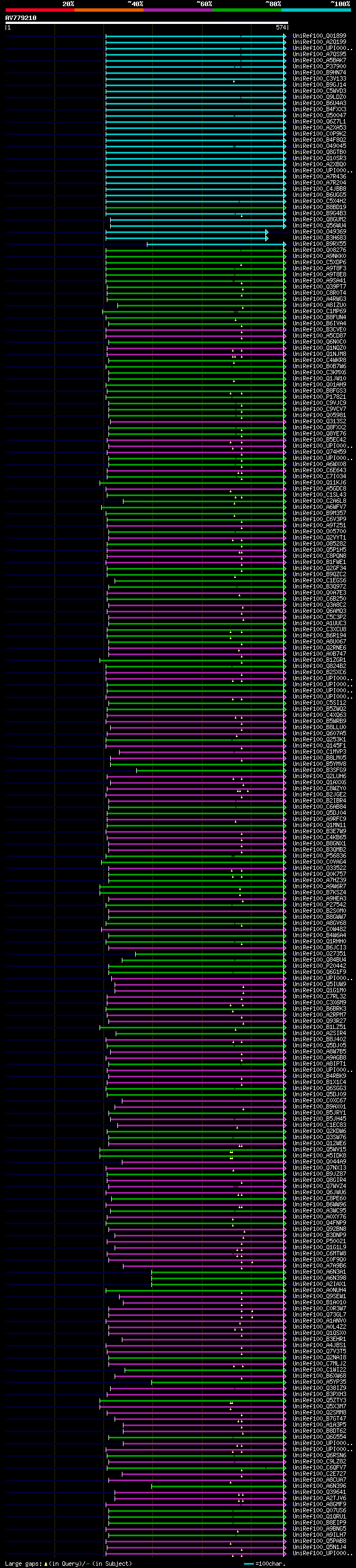Select hit label UniRef100_B3CVE0
This screenshot has height=1568, width=356.
(319, 329)
